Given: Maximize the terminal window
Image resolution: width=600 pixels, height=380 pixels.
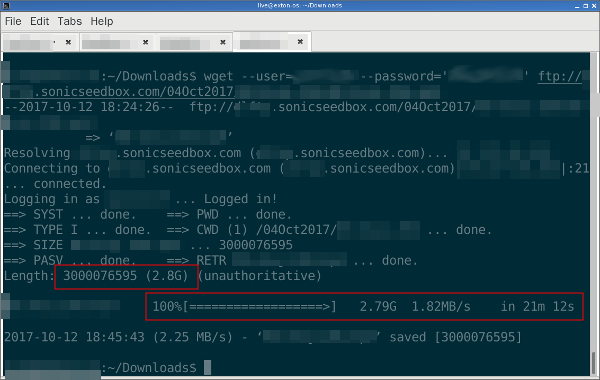Looking at the screenshot, I should pyautogui.click(x=585, y=6).
